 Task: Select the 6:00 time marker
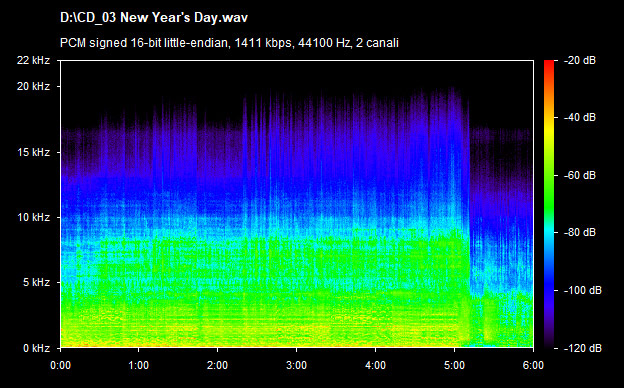(533, 365)
